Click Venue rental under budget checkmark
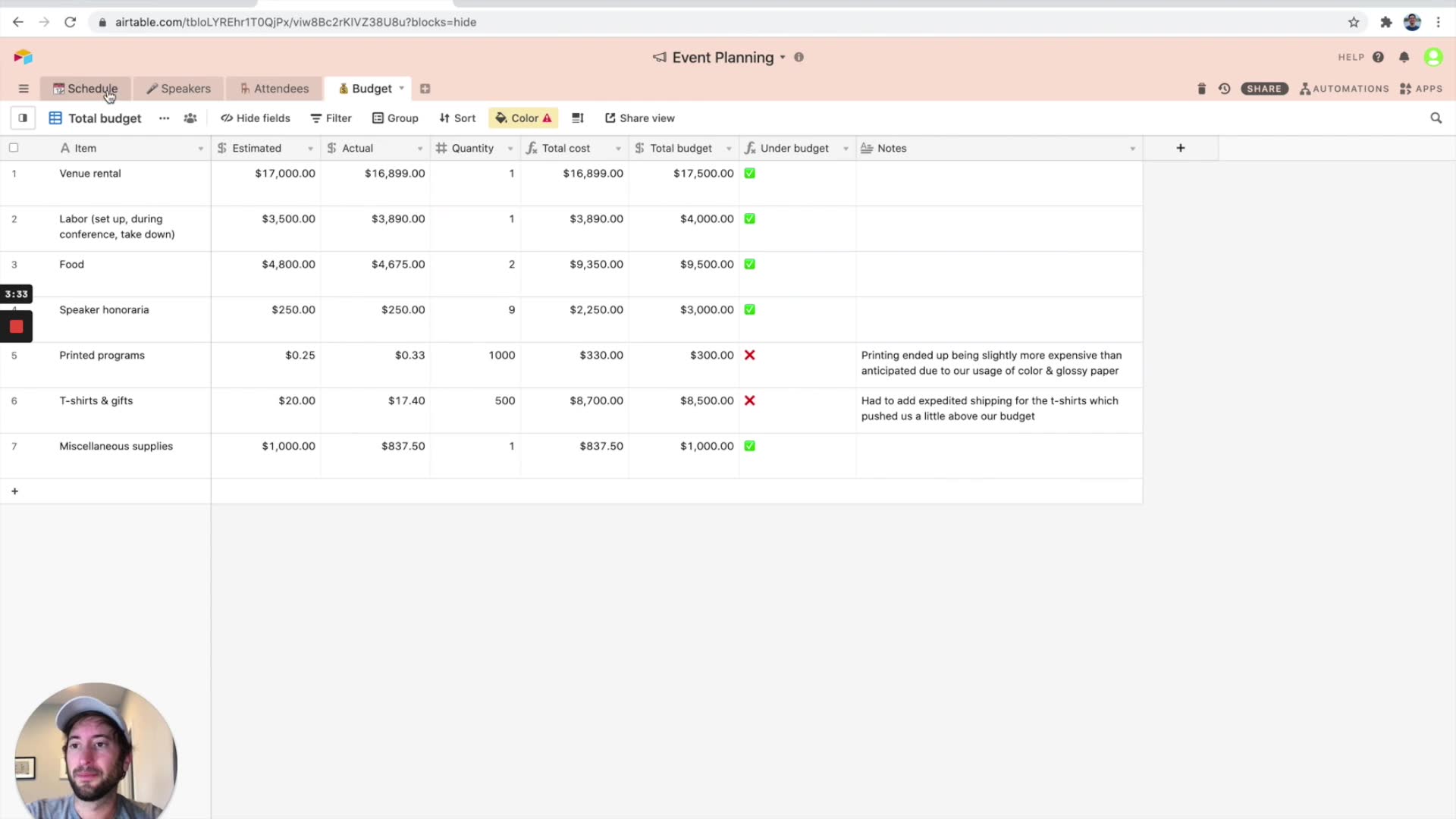Viewport: 1456px width, 819px height. tap(749, 174)
